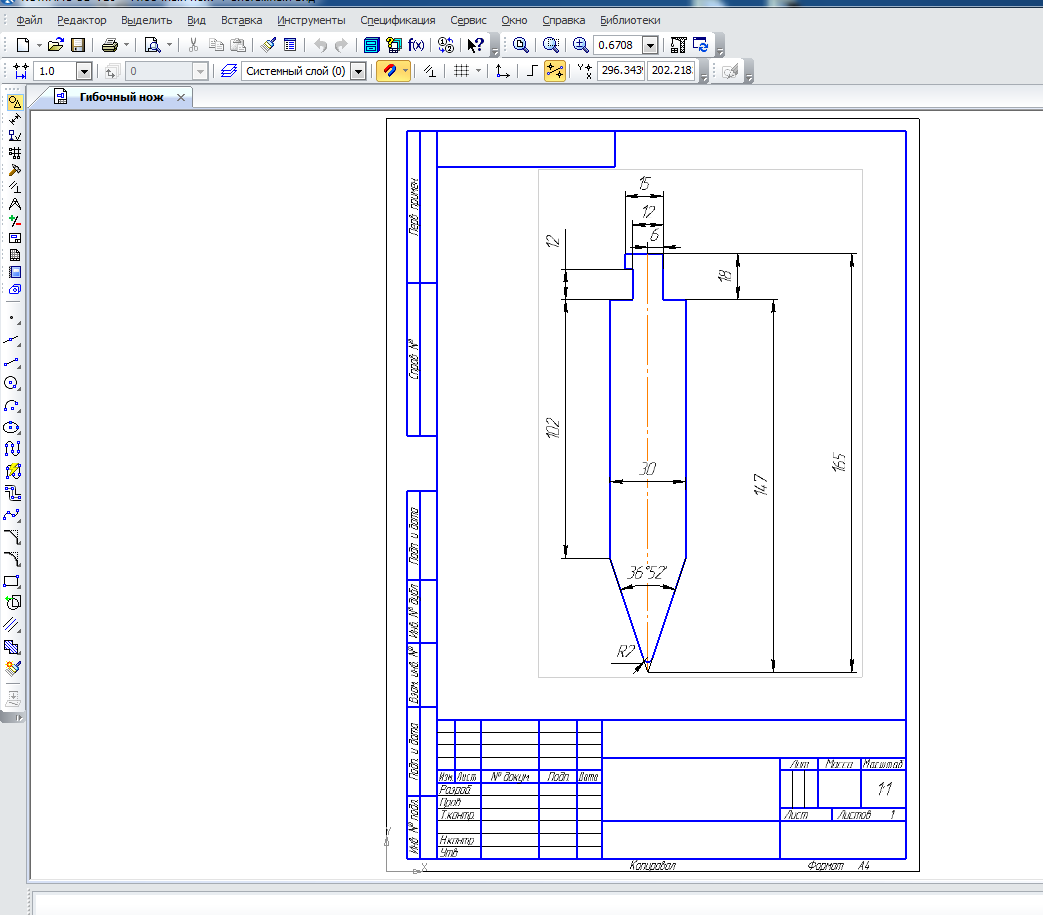Open the Системный слой layer dropdown
This screenshot has height=915, width=1043.
tap(358, 71)
